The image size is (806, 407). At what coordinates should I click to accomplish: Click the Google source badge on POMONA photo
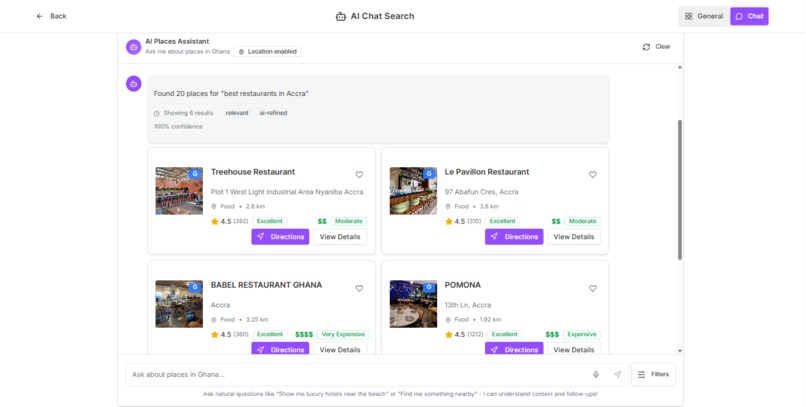429,287
